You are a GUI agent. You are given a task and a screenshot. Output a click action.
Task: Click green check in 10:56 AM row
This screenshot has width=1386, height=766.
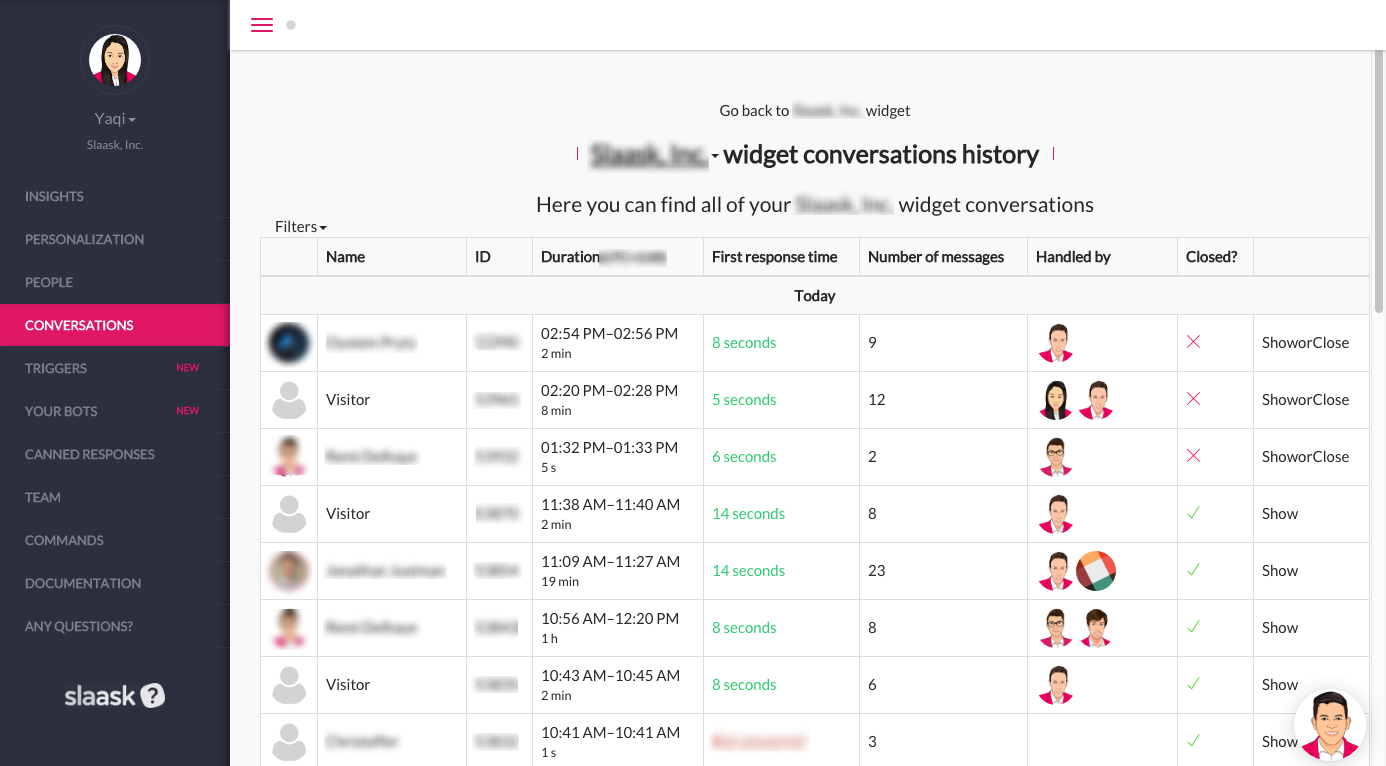1193,627
